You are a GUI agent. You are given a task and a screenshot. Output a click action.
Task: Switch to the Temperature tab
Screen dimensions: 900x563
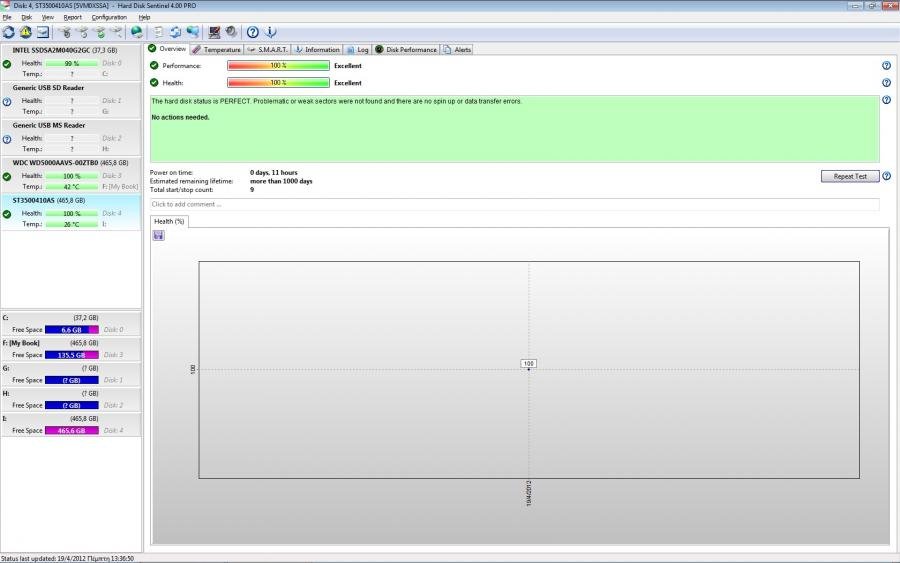coord(216,49)
